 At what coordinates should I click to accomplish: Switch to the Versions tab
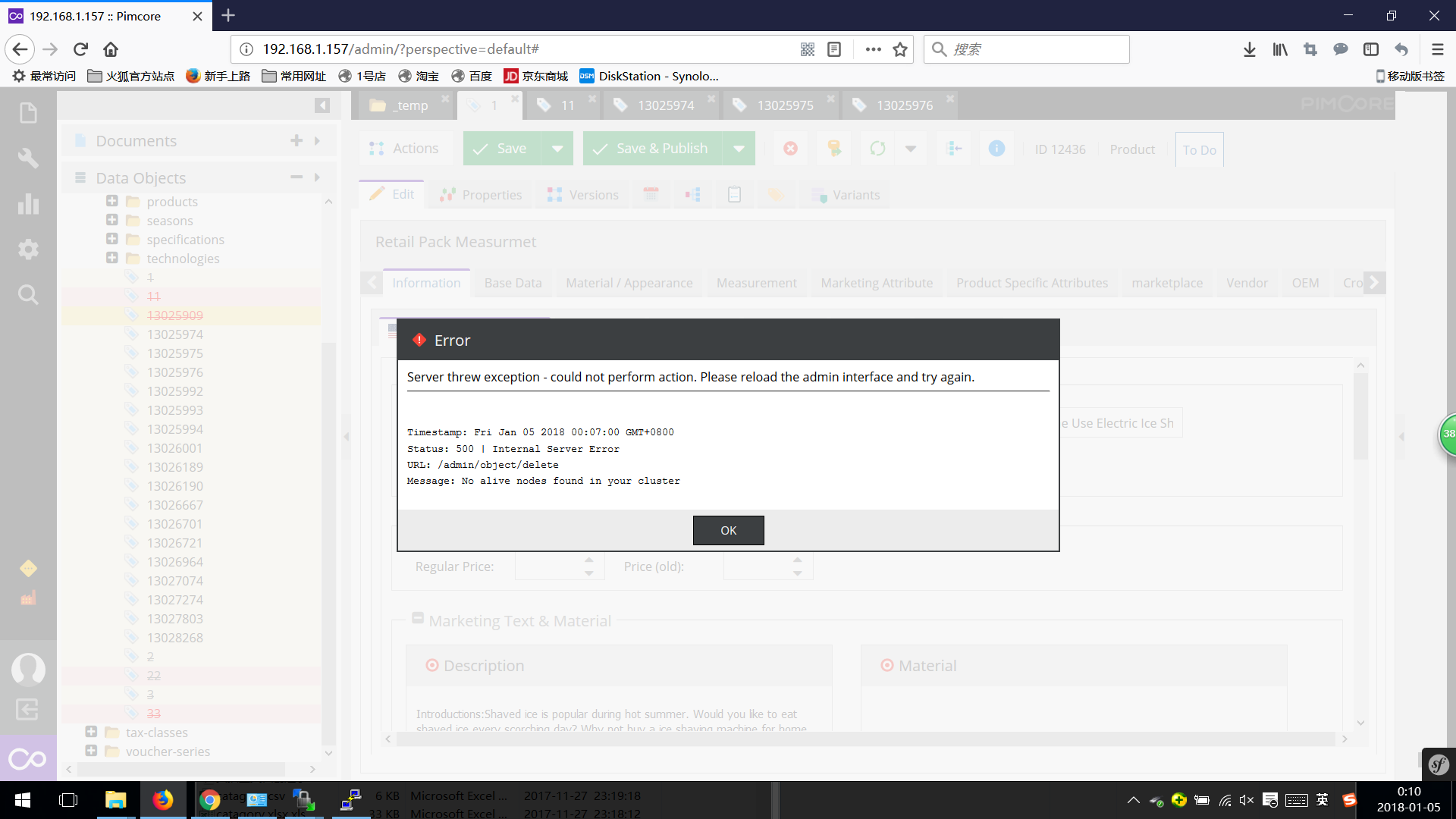coord(582,195)
